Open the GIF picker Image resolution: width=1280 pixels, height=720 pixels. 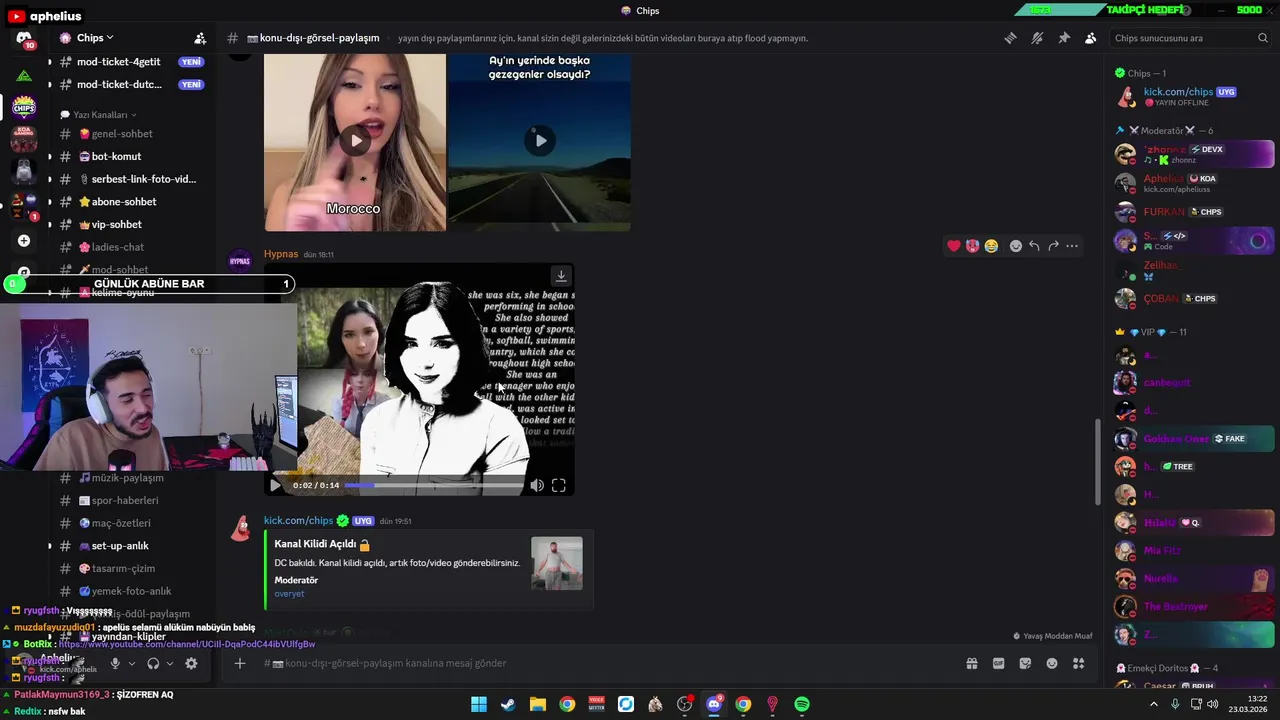998,663
